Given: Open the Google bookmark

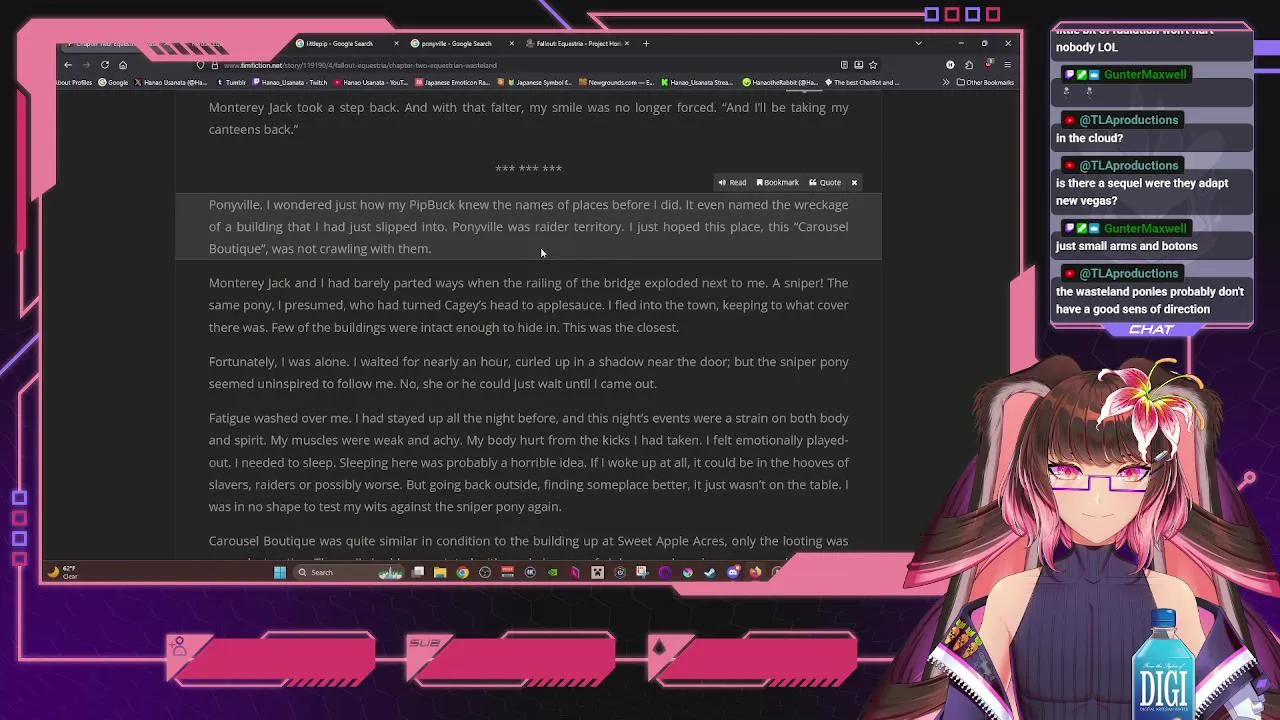Looking at the screenshot, I should tap(113, 82).
